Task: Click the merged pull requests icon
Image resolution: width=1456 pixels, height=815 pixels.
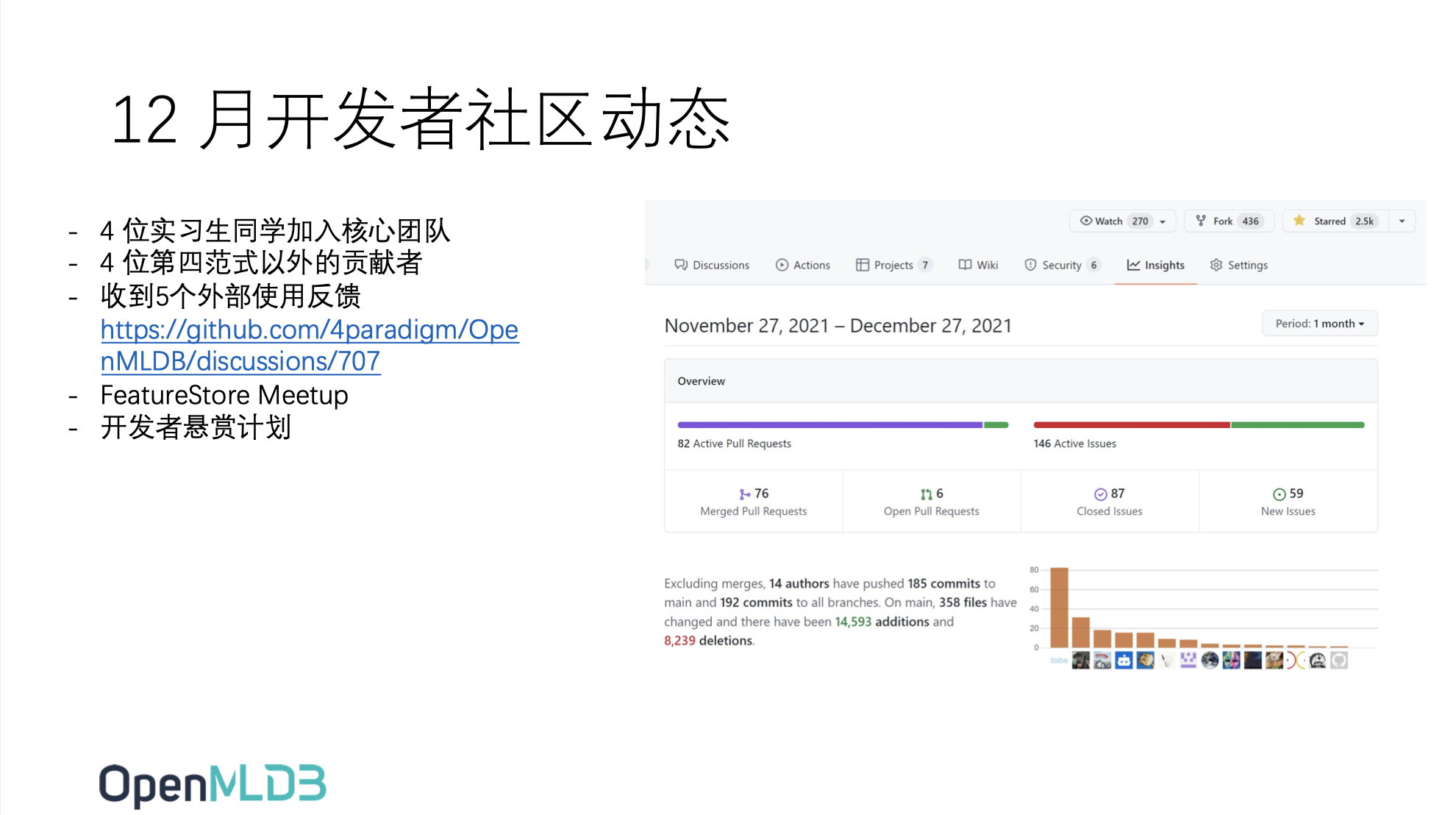Action: [745, 494]
